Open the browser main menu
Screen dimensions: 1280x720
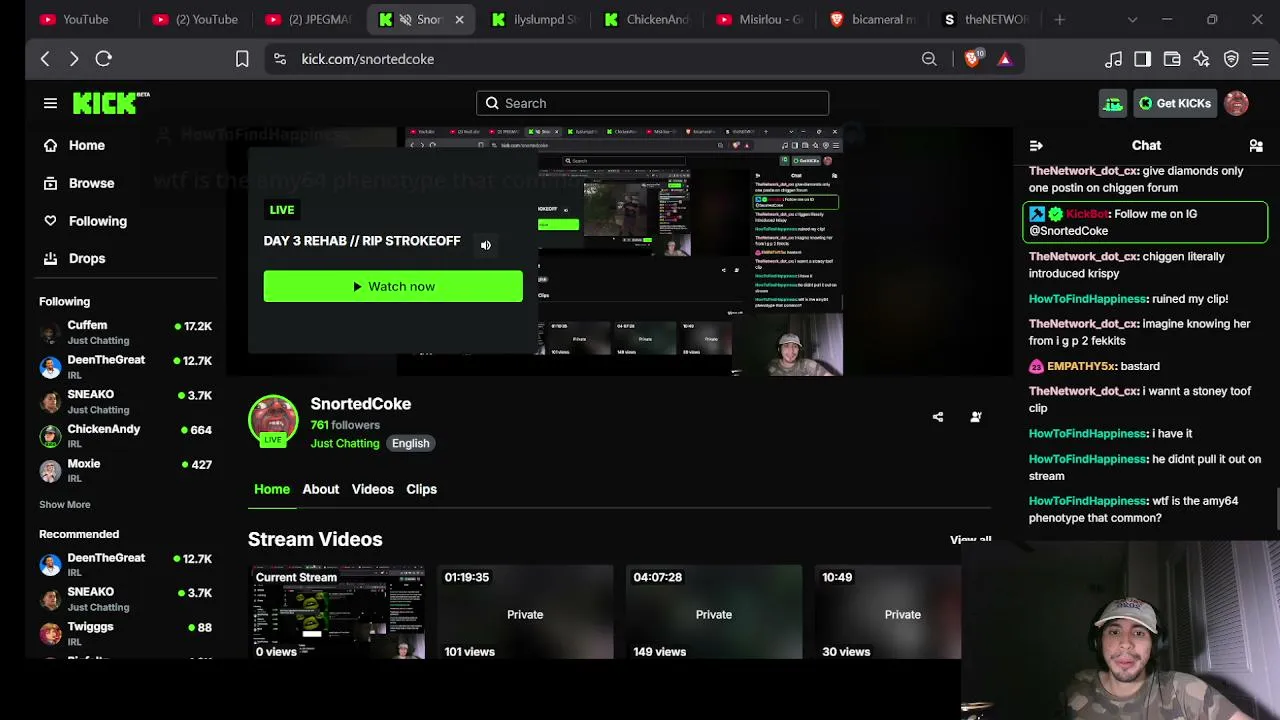pyautogui.click(x=1260, y=59)
